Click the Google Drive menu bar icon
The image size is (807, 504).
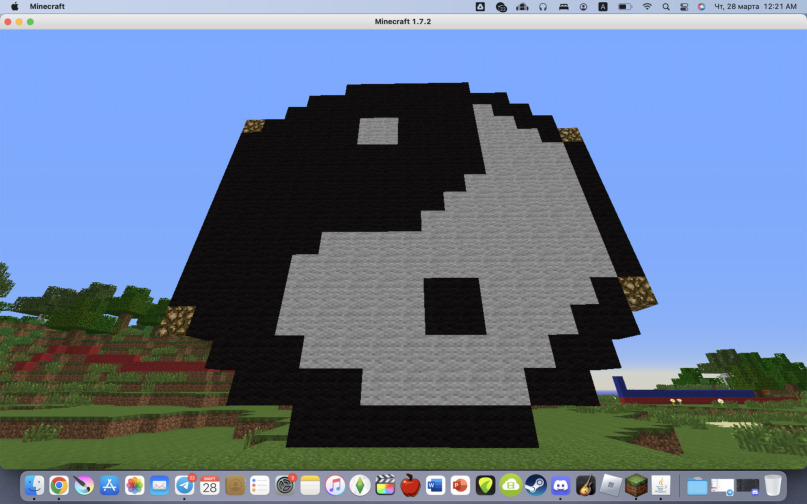480,7
